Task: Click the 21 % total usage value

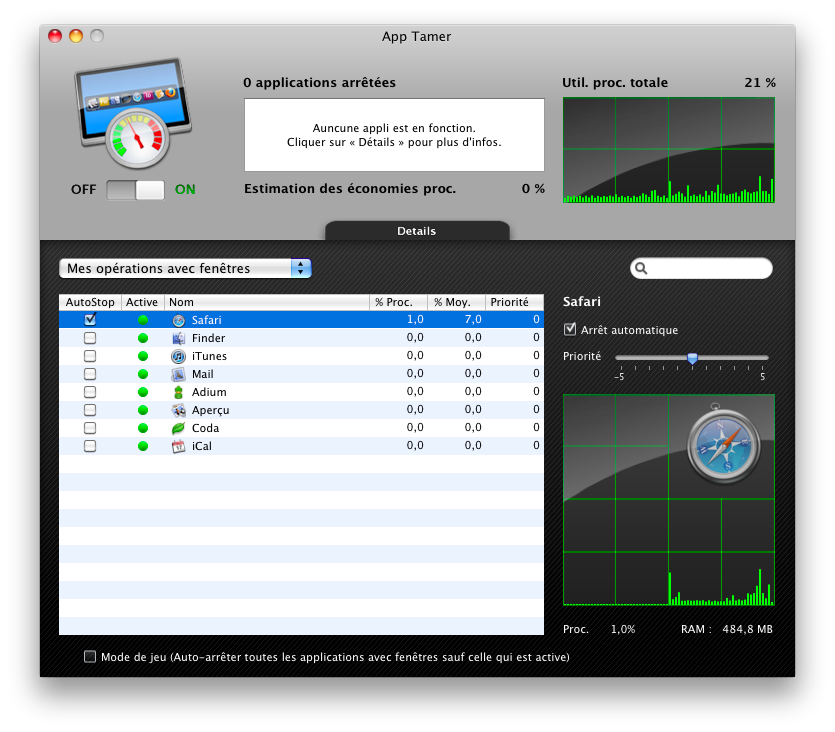Action: 760,83
